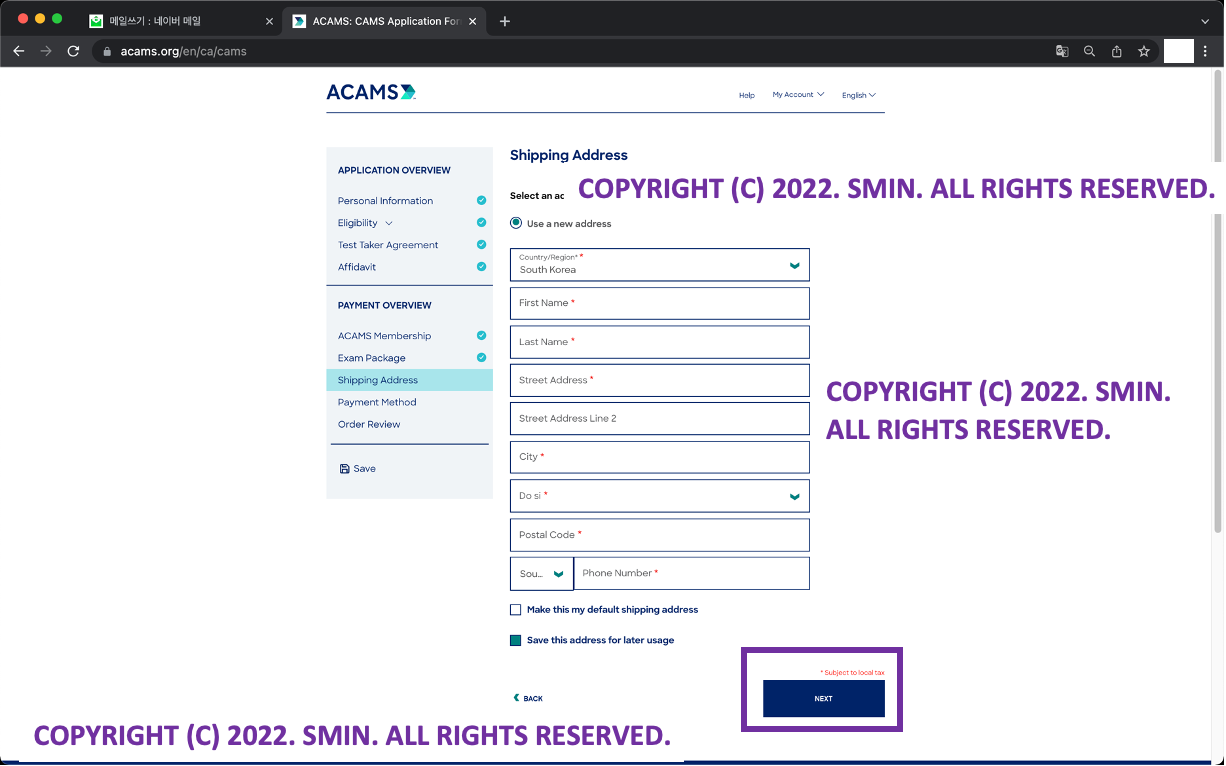Toggle Save this address for later usage
Image resolution: width=1226 pixels, height=766 pixels.
516,640
